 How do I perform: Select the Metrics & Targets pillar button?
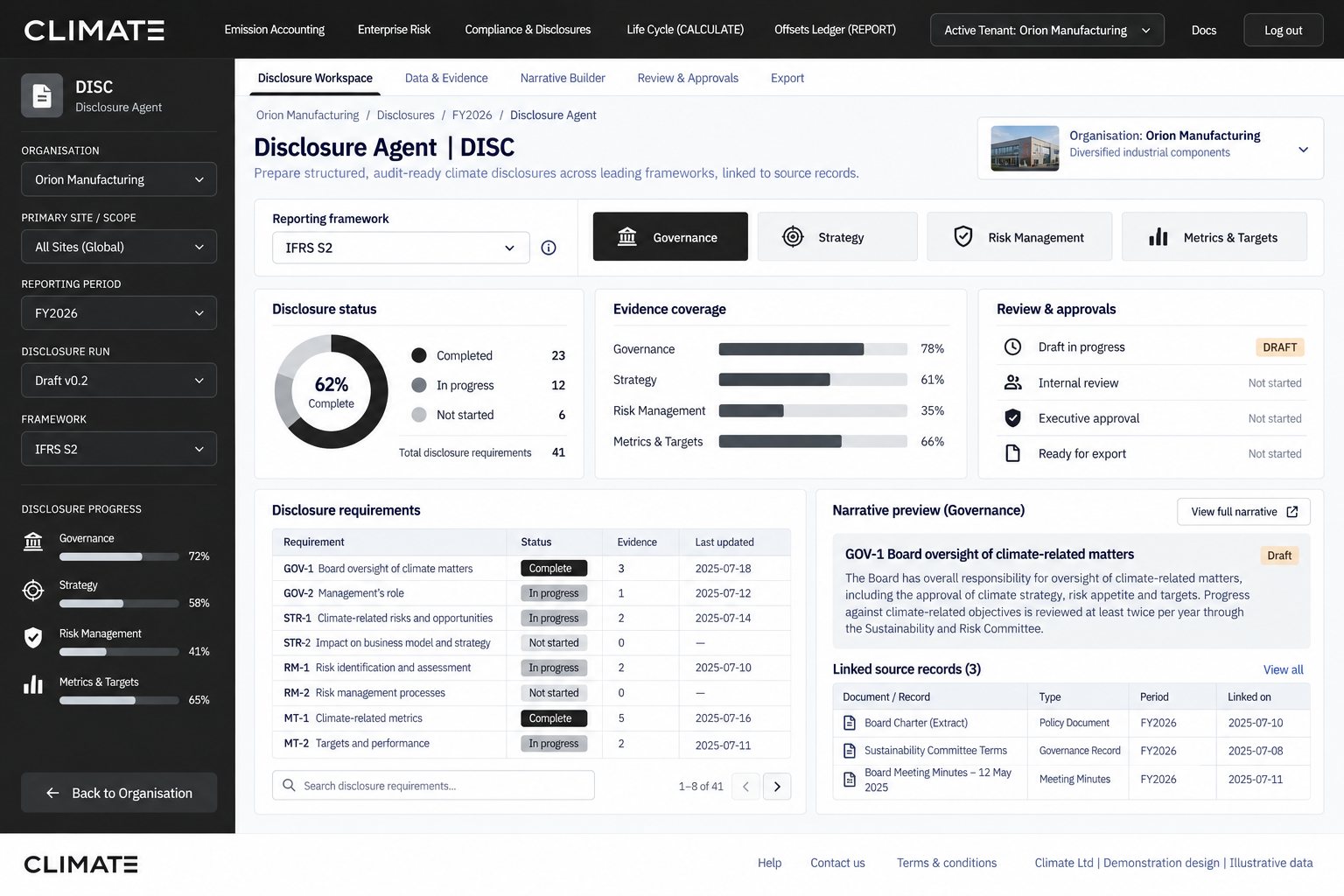[x=1214, y=236]
